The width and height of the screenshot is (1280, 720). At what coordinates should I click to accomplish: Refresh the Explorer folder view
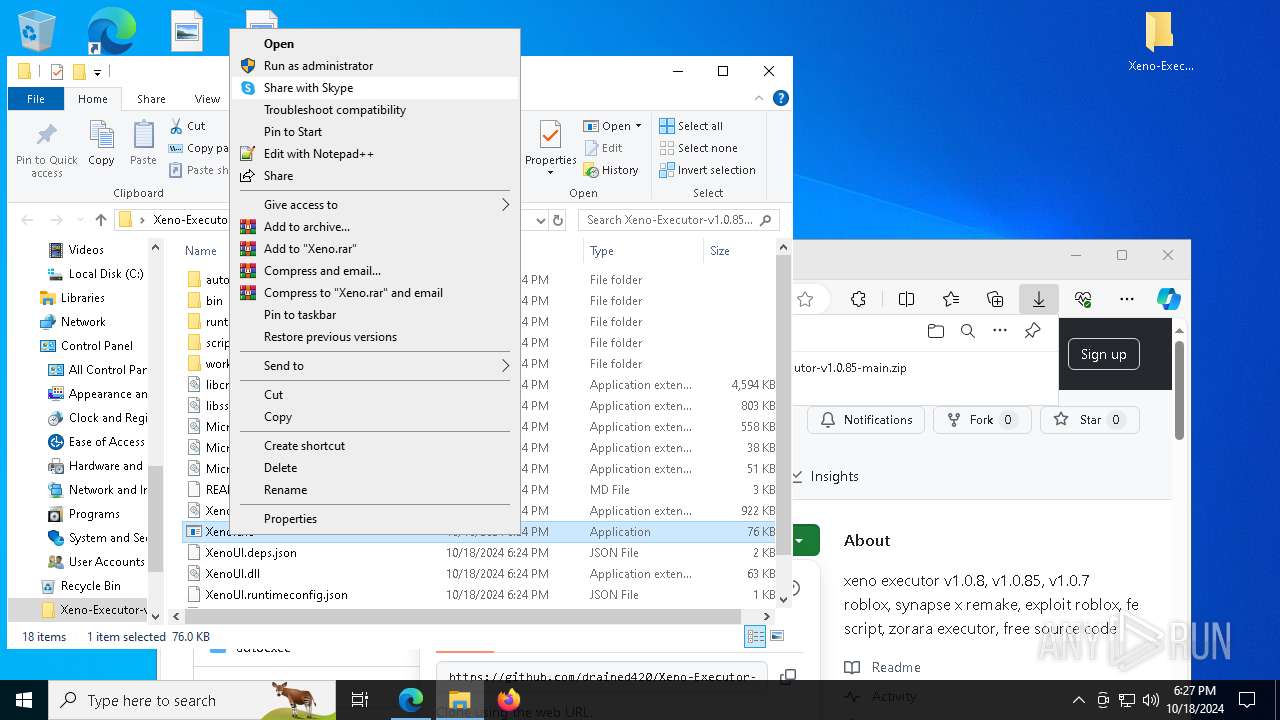coord(559,220)
